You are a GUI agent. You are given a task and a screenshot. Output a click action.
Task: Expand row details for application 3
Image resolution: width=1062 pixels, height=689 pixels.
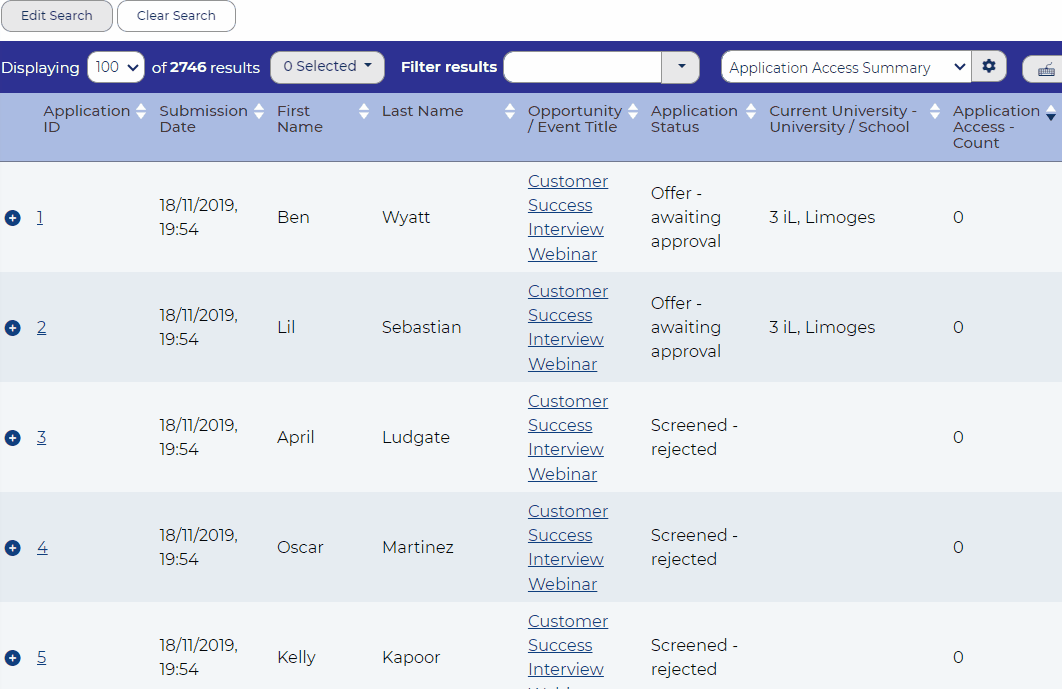tap(13, 438)
